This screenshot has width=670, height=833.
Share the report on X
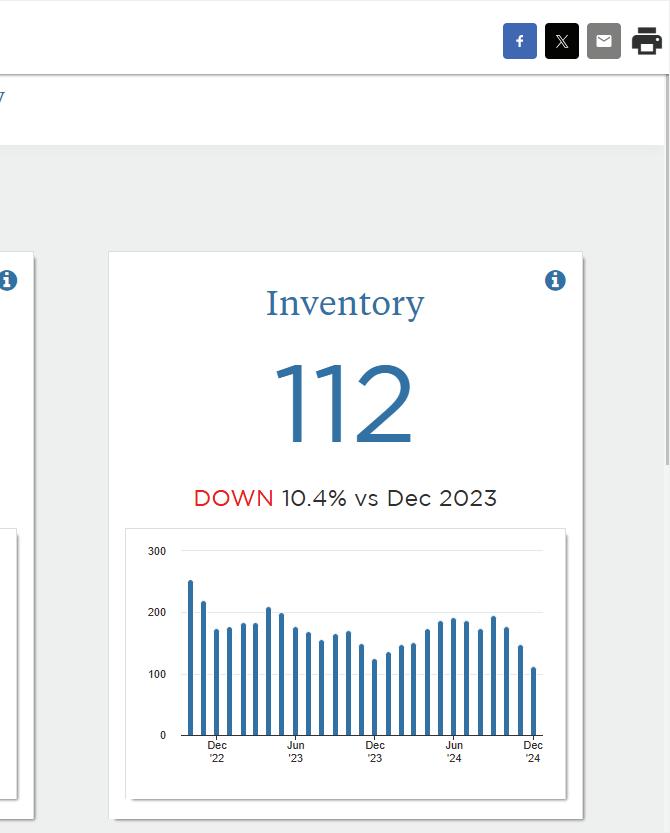(562, 41)
